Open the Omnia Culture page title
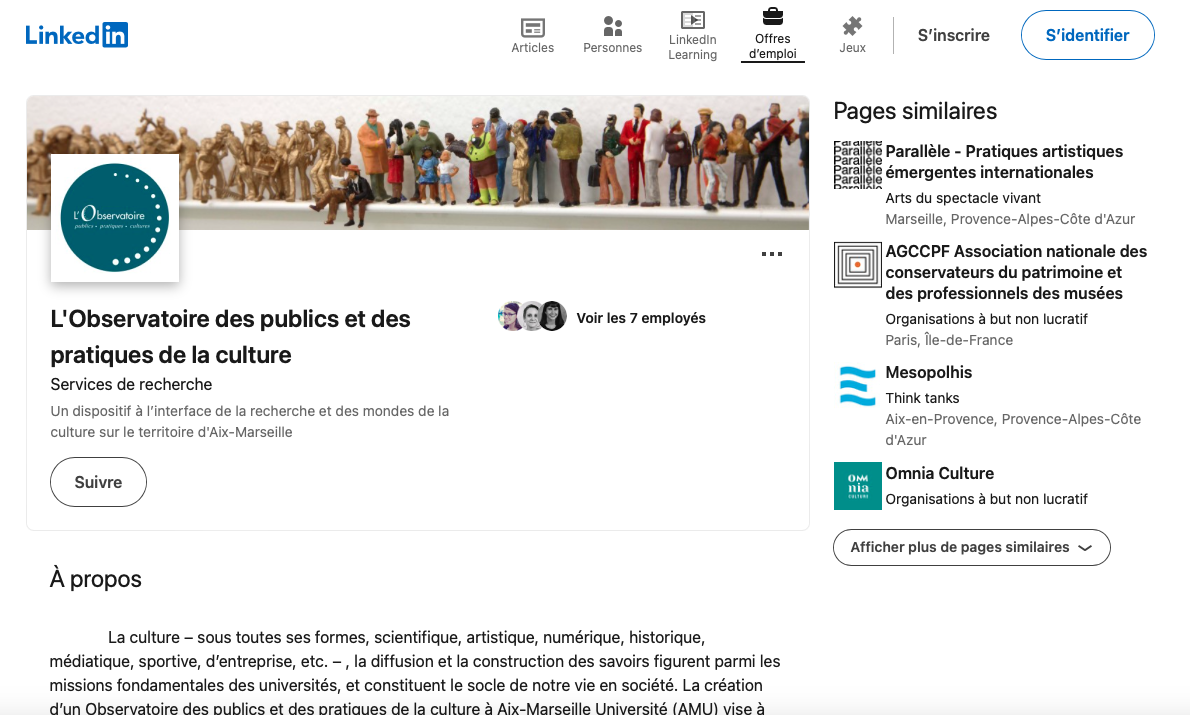Screen dimensions: 1190x715 pyautogui.click(x=940, y=474)
